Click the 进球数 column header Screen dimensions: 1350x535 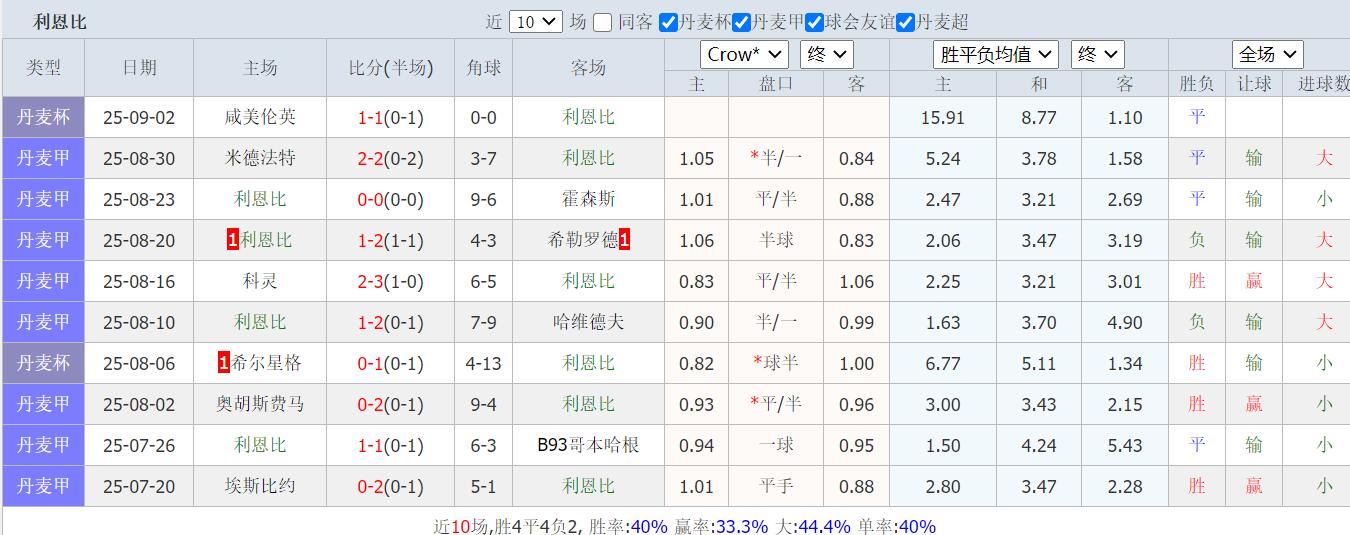(1322, 84)
